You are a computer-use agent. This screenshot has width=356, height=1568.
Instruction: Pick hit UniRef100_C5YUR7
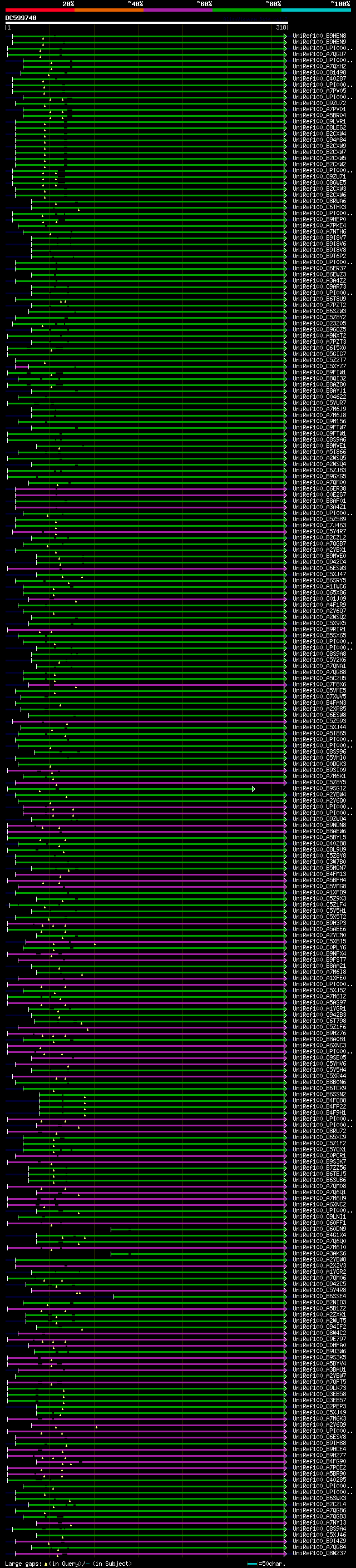click(319, 402)
